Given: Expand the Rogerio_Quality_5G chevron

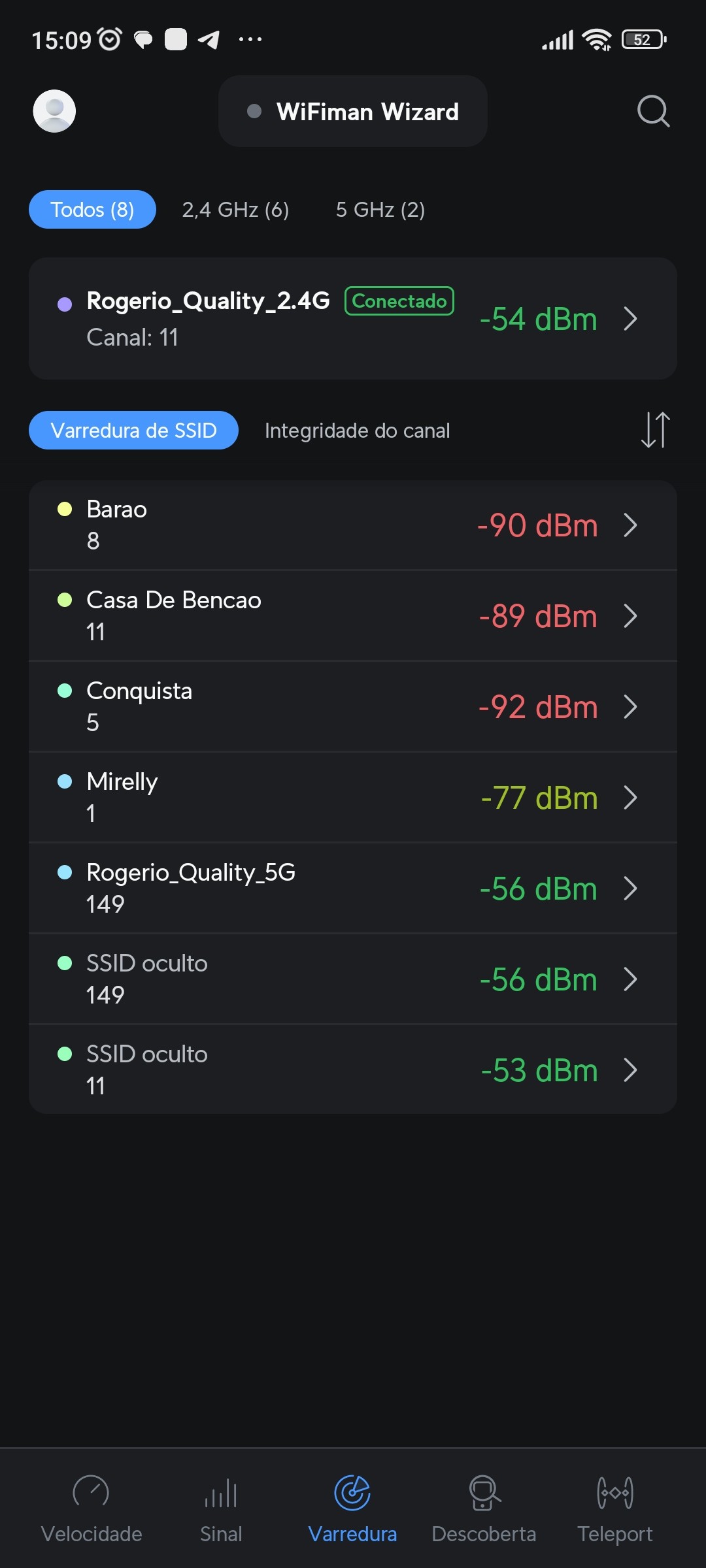Looking at the screenshot, I should [x=630, y=889].
